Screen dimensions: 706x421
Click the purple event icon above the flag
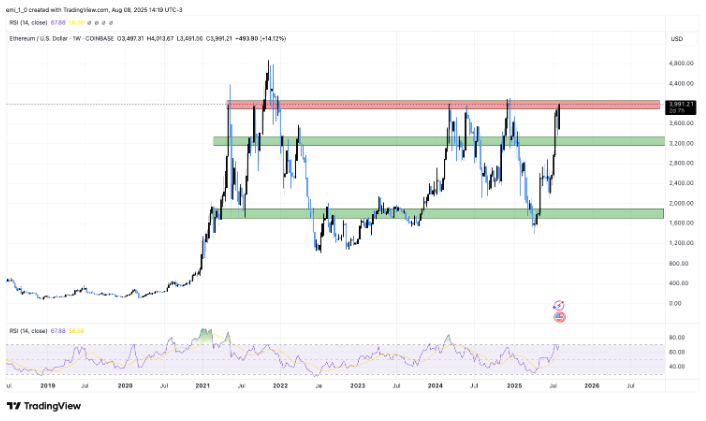pos(560,305)
